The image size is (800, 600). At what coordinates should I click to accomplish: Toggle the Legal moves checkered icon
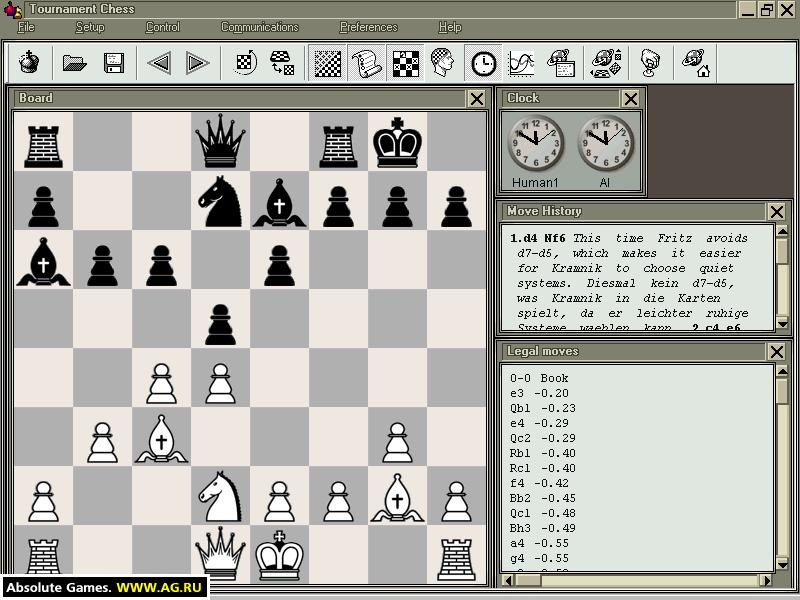[x=406, y=63]
